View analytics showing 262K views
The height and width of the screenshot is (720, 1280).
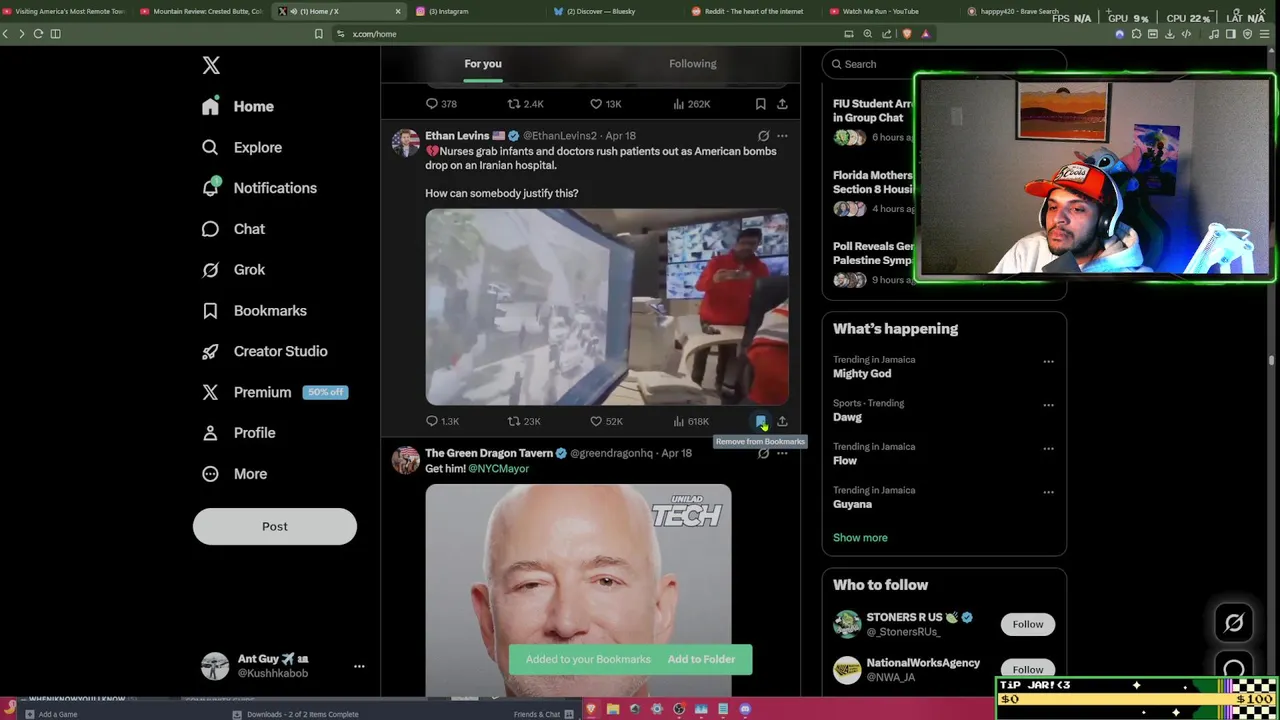692,104
